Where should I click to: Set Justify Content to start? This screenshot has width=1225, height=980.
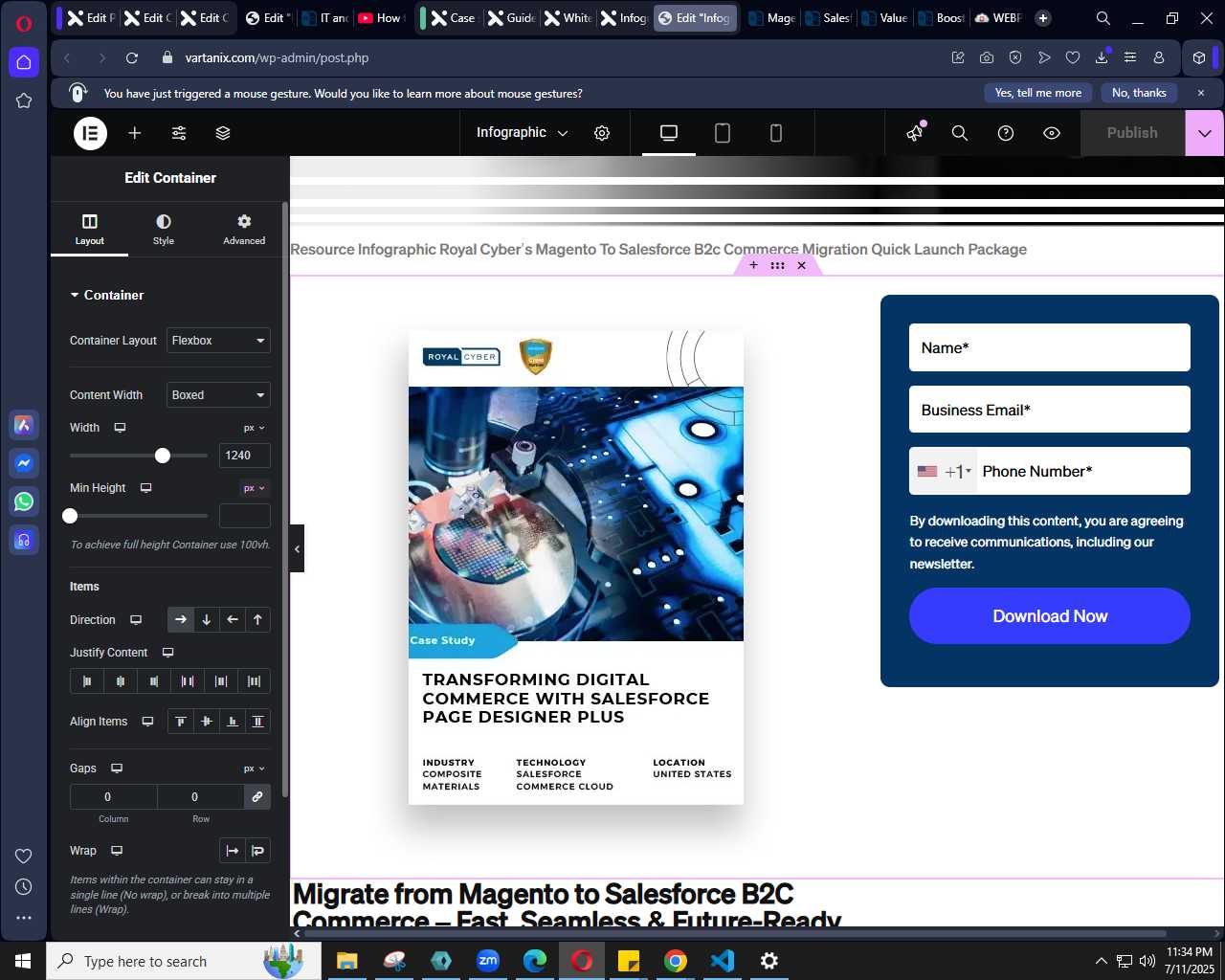pos(87,681)
